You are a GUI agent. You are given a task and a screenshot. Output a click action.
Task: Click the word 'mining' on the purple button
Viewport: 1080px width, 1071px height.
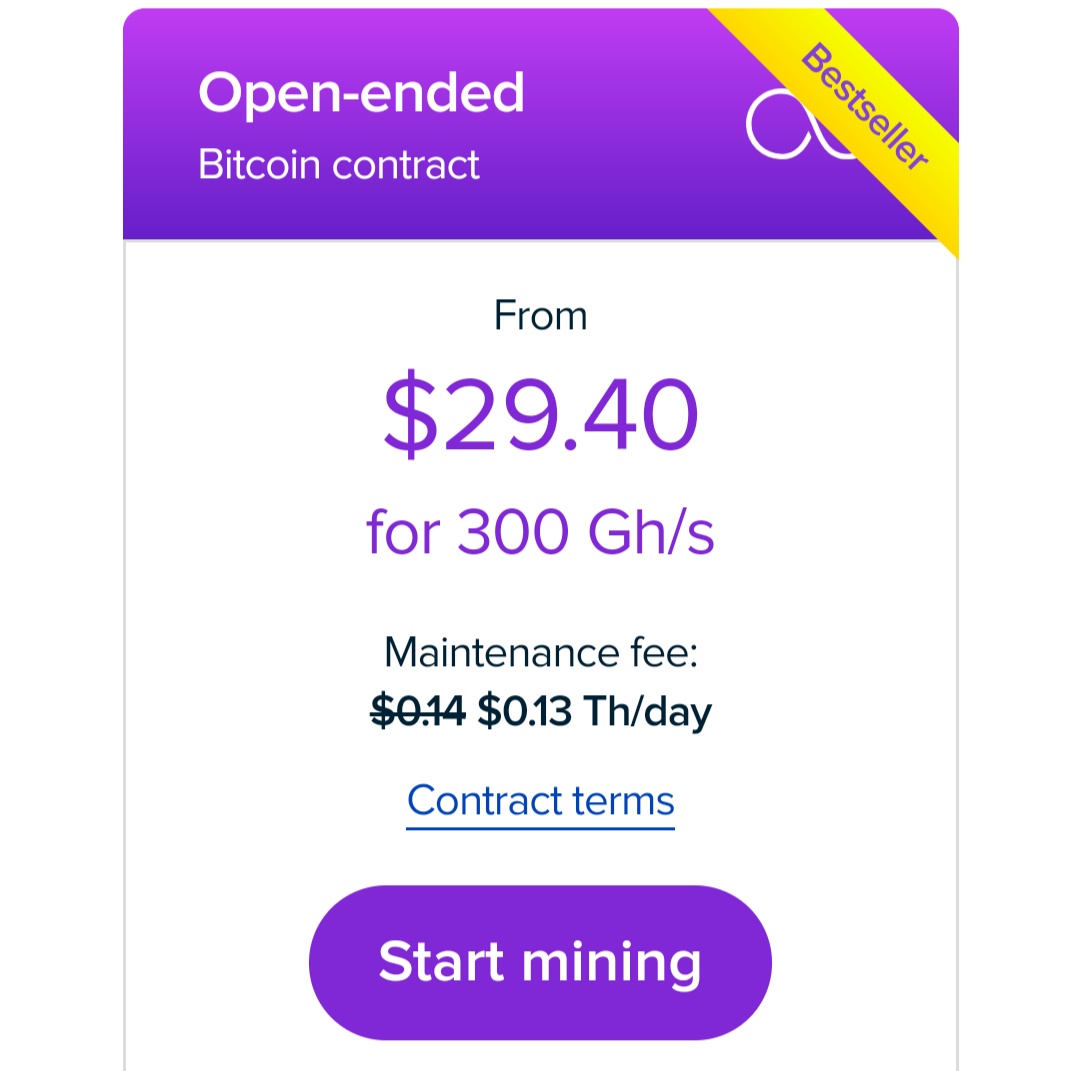[612, 964]
